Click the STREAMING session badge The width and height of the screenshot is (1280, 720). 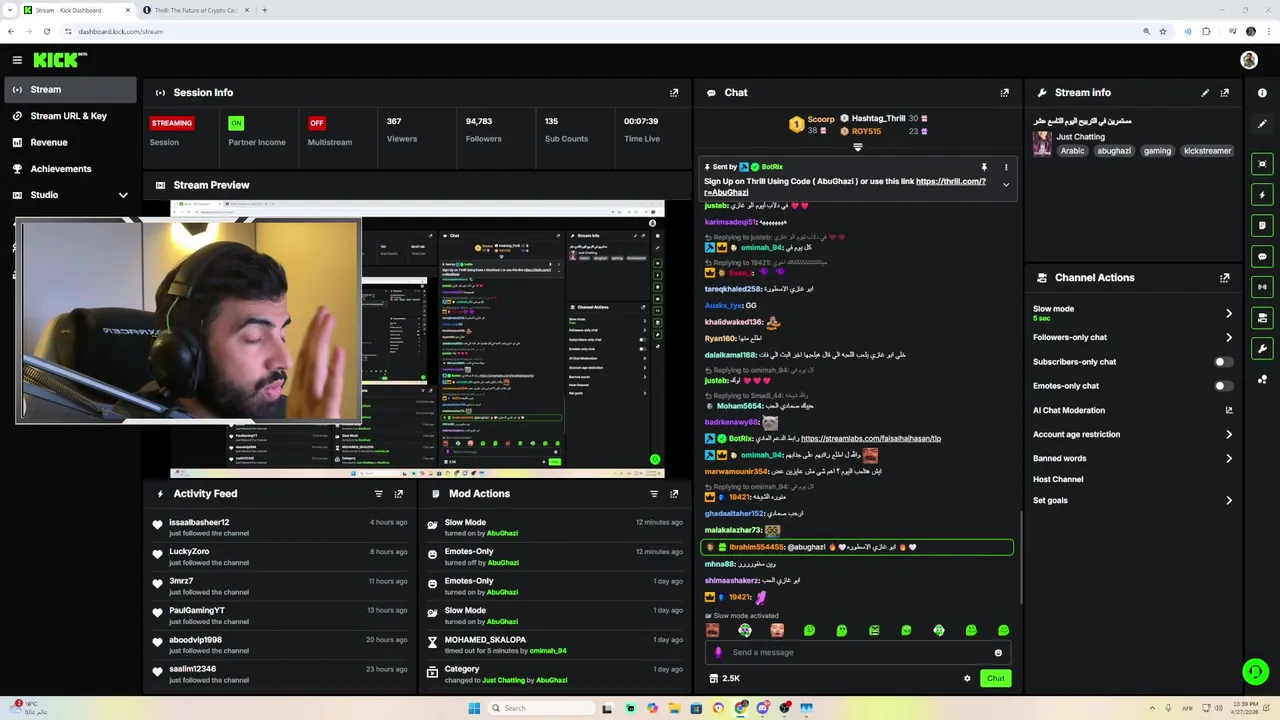[172, 123]
